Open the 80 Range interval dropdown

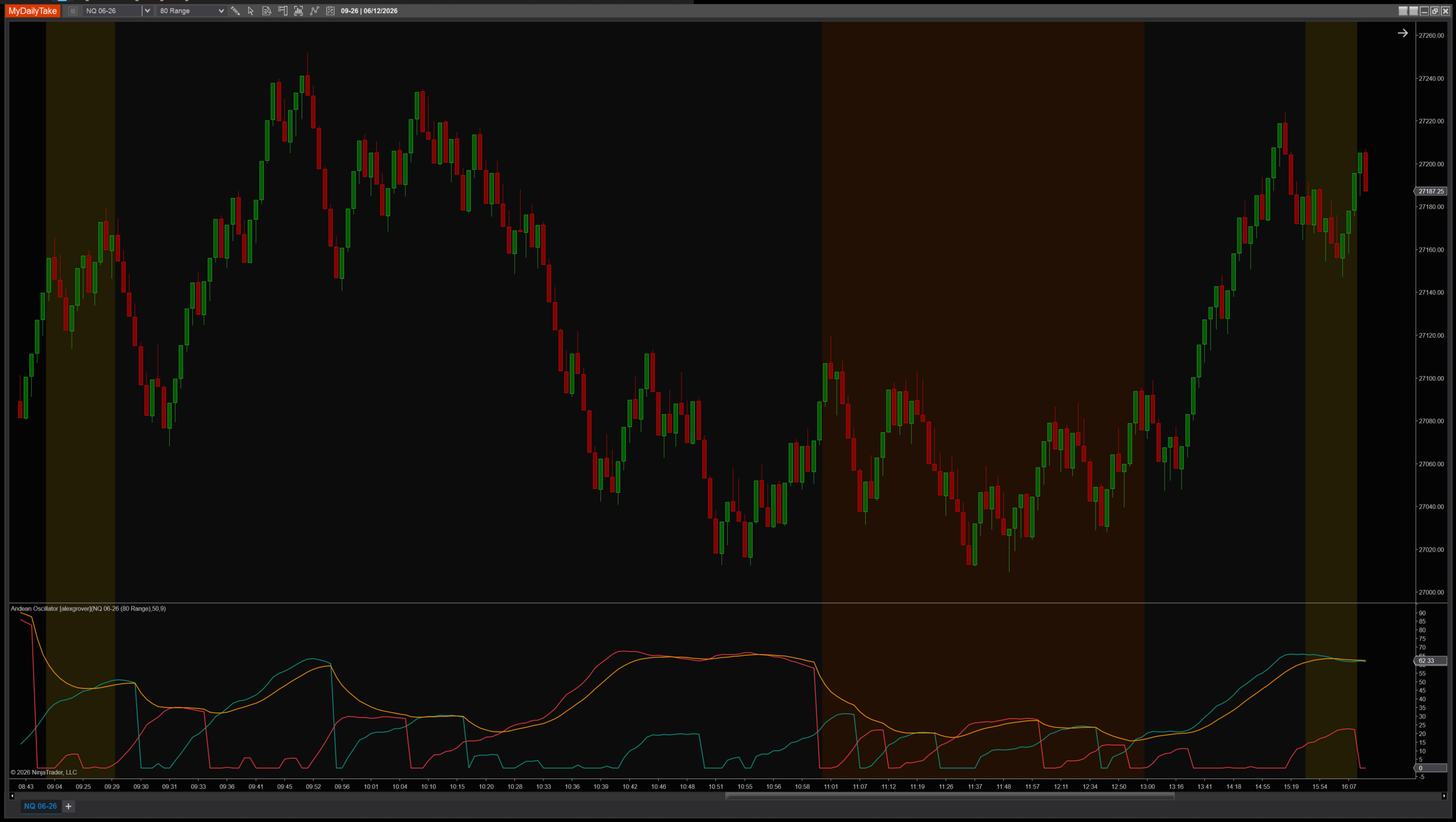coord(191,11)
